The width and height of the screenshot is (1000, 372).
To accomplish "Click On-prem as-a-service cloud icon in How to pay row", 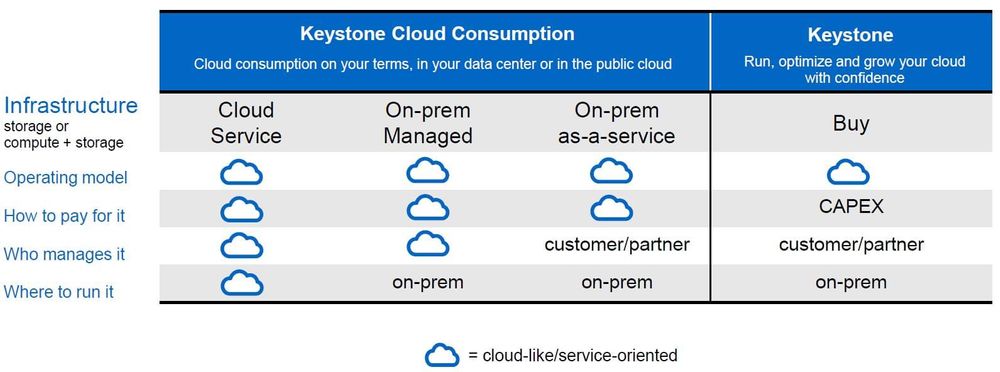I will [612, 208].
